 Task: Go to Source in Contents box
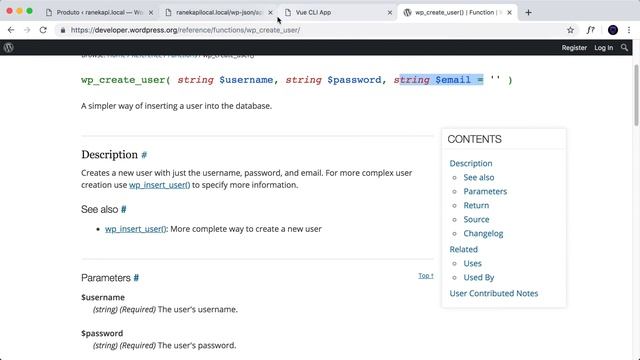(x=476, y=220)
